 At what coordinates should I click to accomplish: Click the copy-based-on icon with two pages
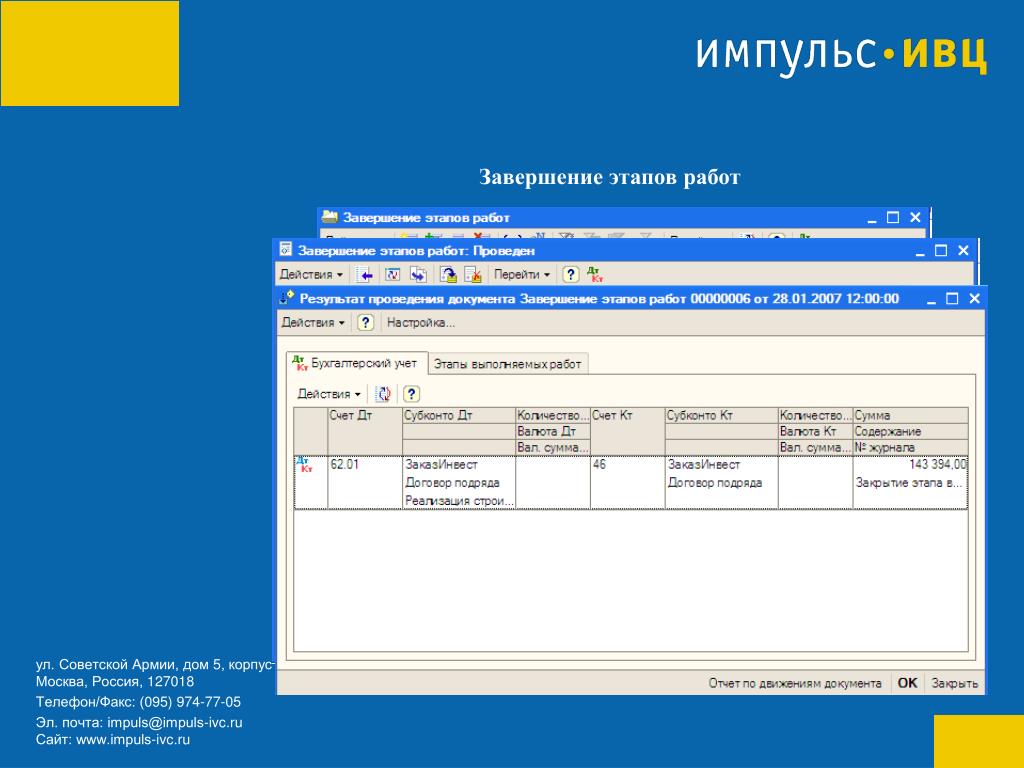tap(418, 275)
